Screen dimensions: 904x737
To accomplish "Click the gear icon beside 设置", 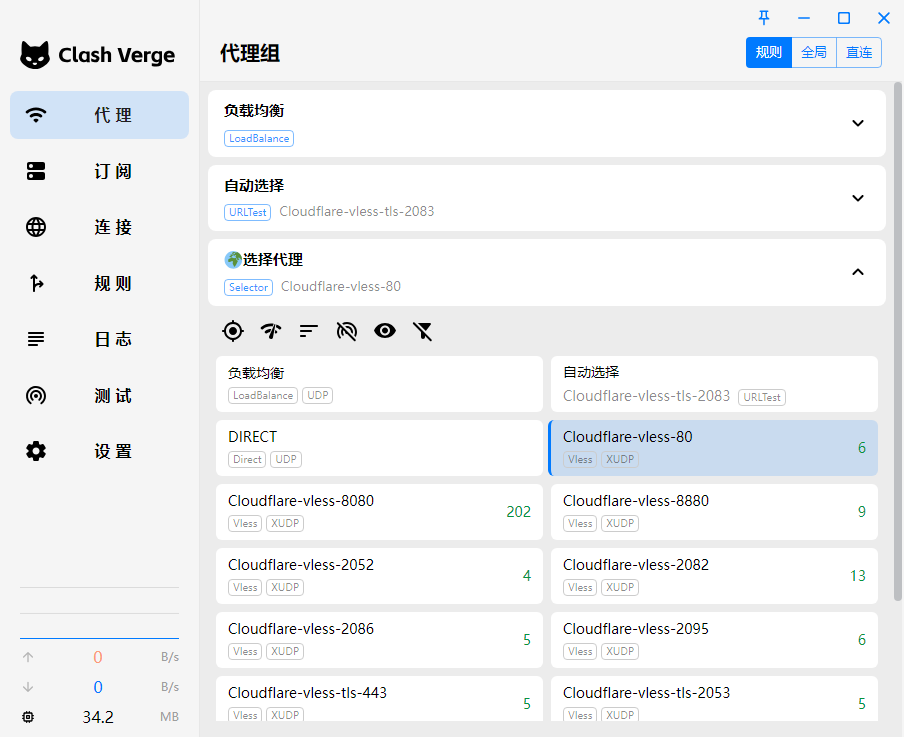I will (36, 451).
